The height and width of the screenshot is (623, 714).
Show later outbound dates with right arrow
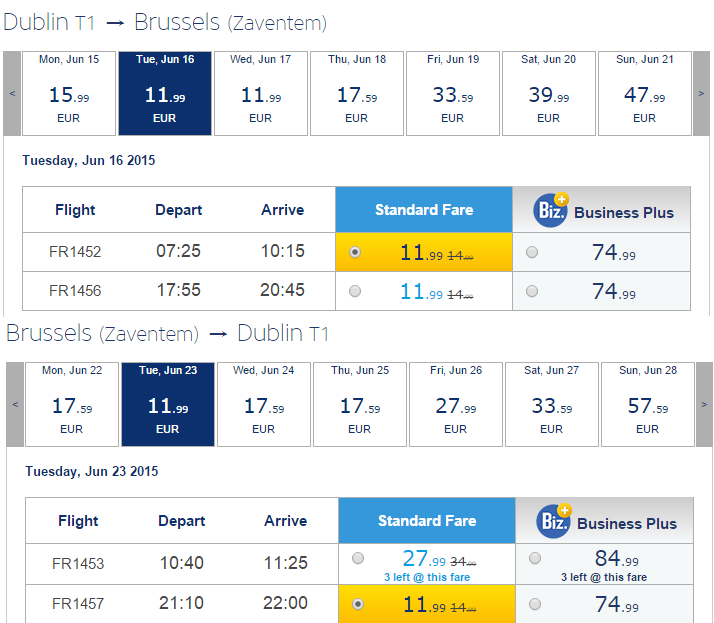pos(701,93)
